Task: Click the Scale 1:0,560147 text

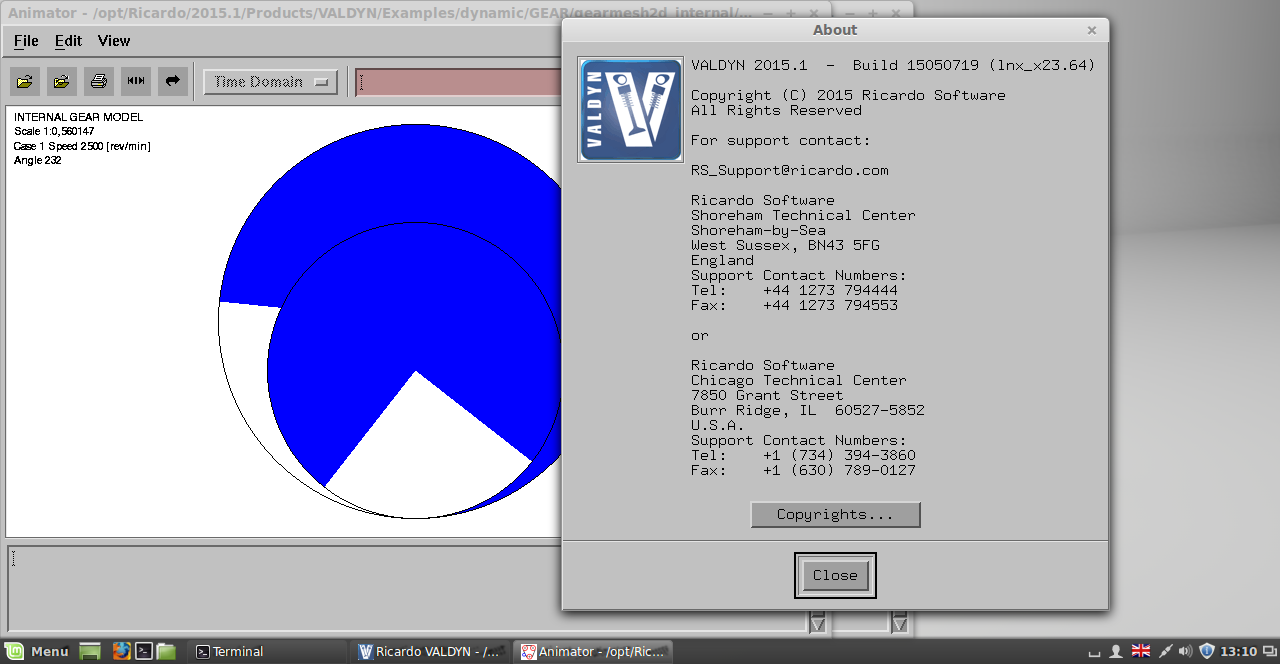Action: pos(54,131)
